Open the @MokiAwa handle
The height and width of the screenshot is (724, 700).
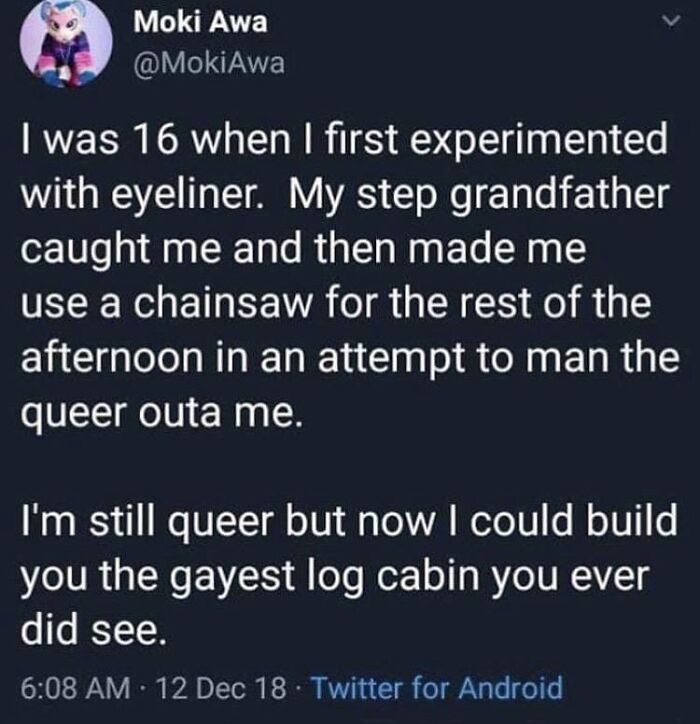[209, 64]
